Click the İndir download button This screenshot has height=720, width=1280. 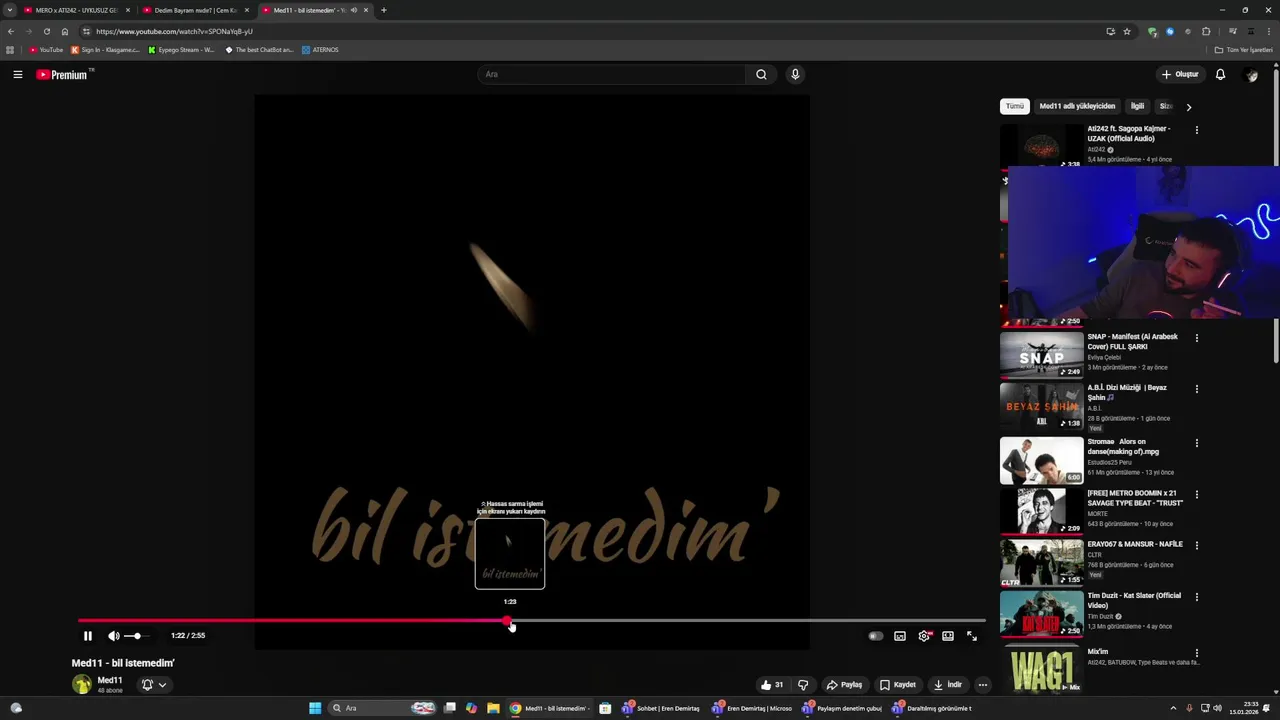[947, 685]
